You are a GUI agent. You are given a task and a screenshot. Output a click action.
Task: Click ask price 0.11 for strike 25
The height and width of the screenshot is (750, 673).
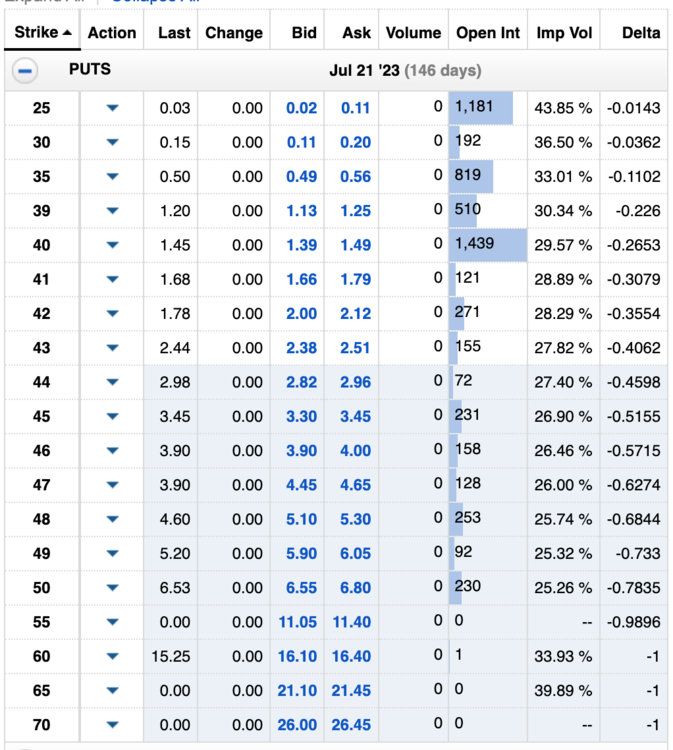click(355, 108)
